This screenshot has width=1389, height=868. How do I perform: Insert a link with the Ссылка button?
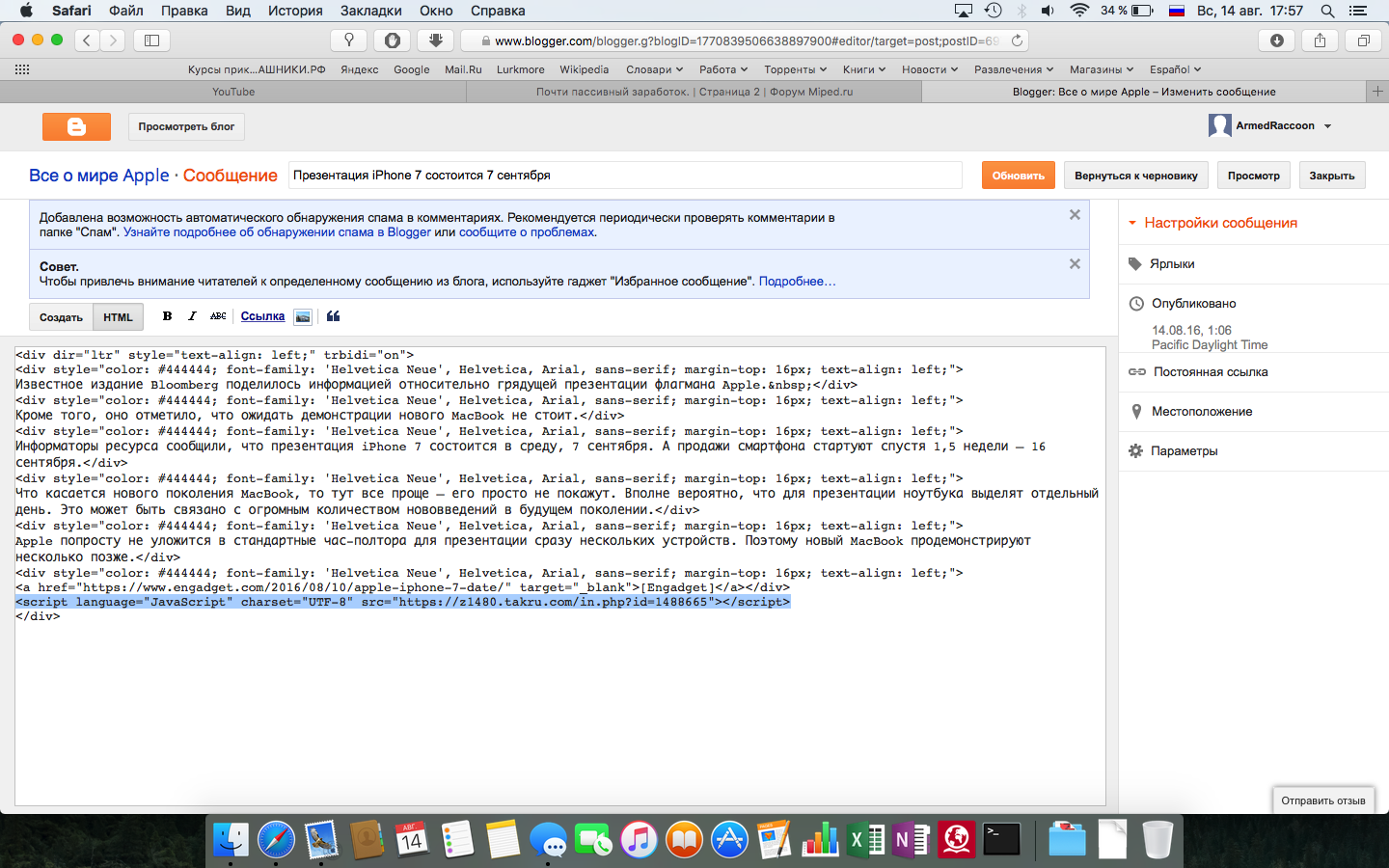point(262,316)
